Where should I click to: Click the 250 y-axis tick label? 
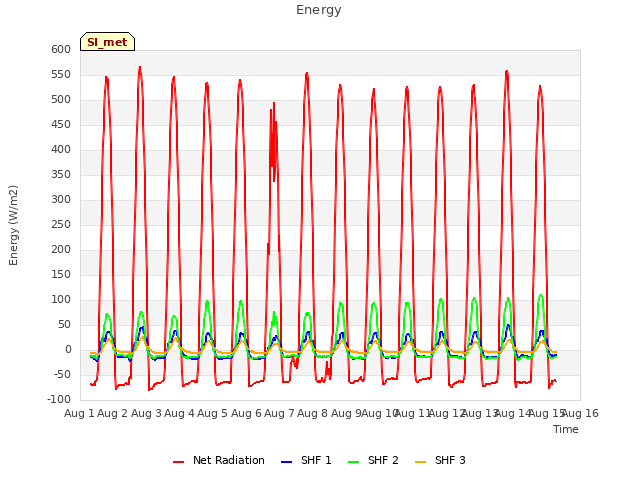point(61,224)
